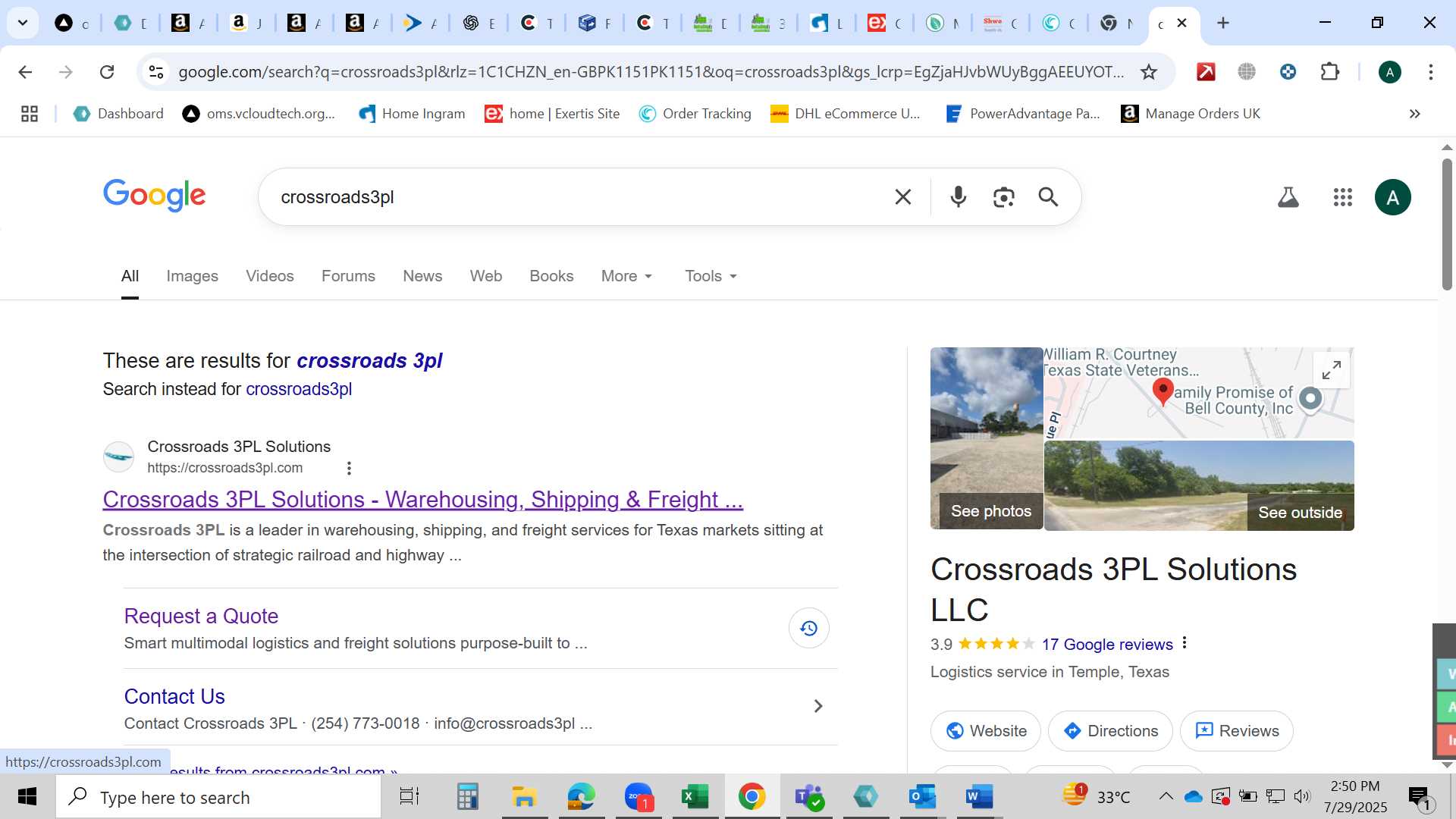The width and height of the screenshot is (1456, 819).
Task: Open the Tools dropdown
Action: [711, 276]
